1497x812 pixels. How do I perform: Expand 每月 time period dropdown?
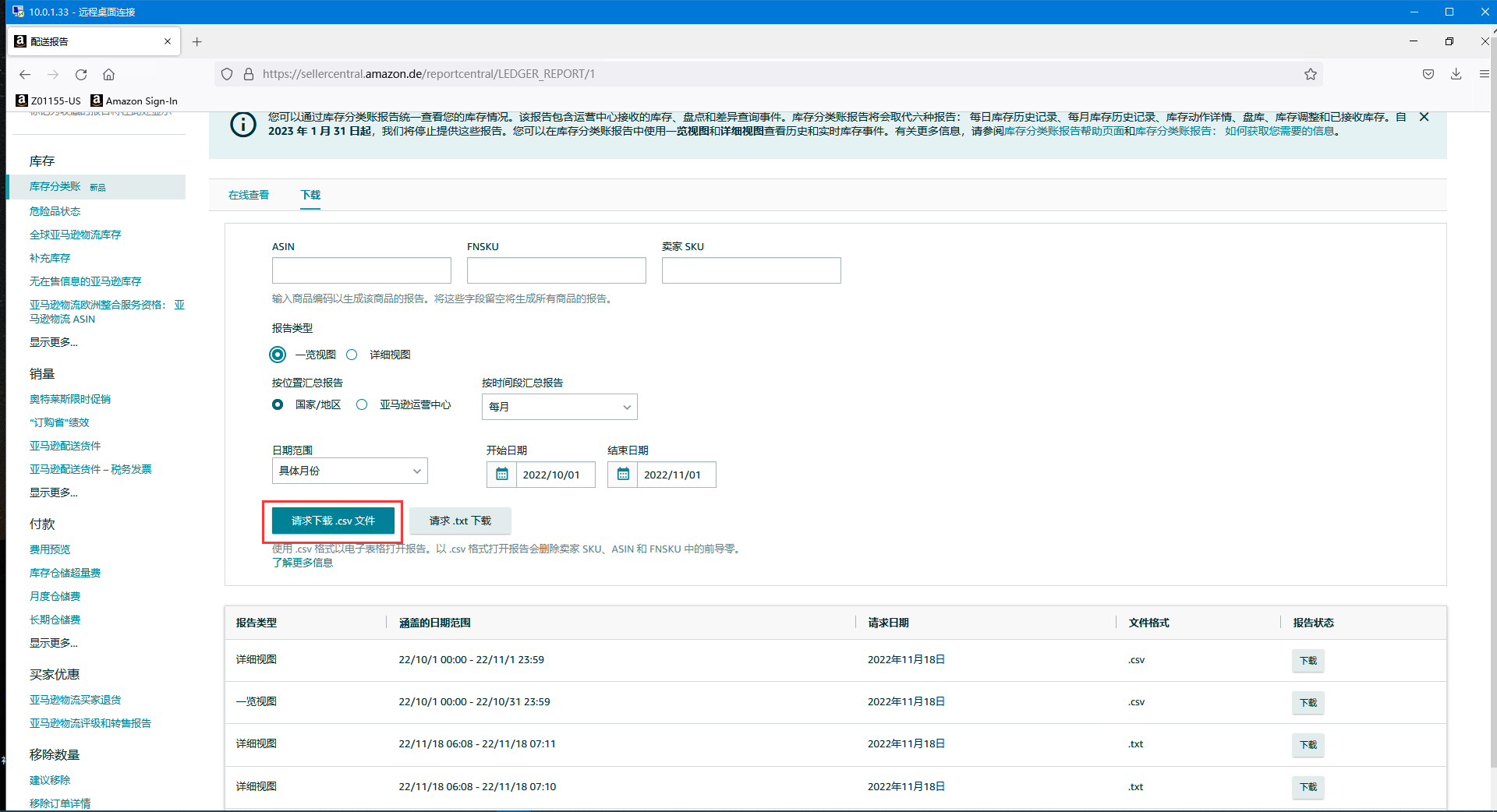click(560, 407)
